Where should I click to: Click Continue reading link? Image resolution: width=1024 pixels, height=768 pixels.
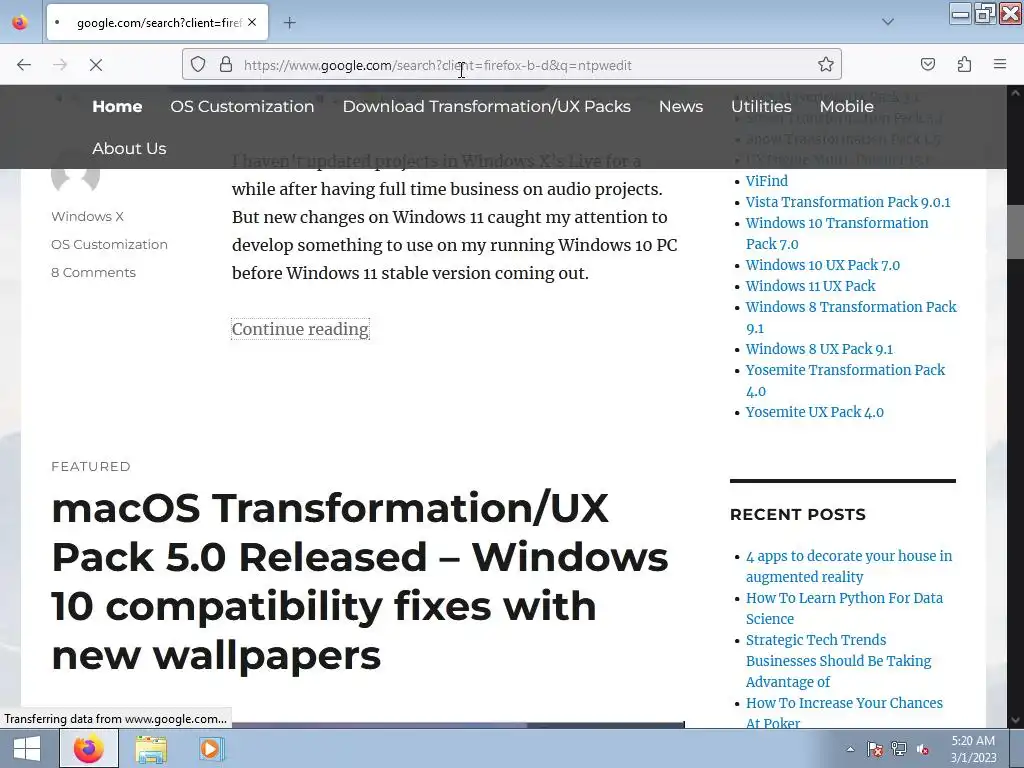(300, 329)
